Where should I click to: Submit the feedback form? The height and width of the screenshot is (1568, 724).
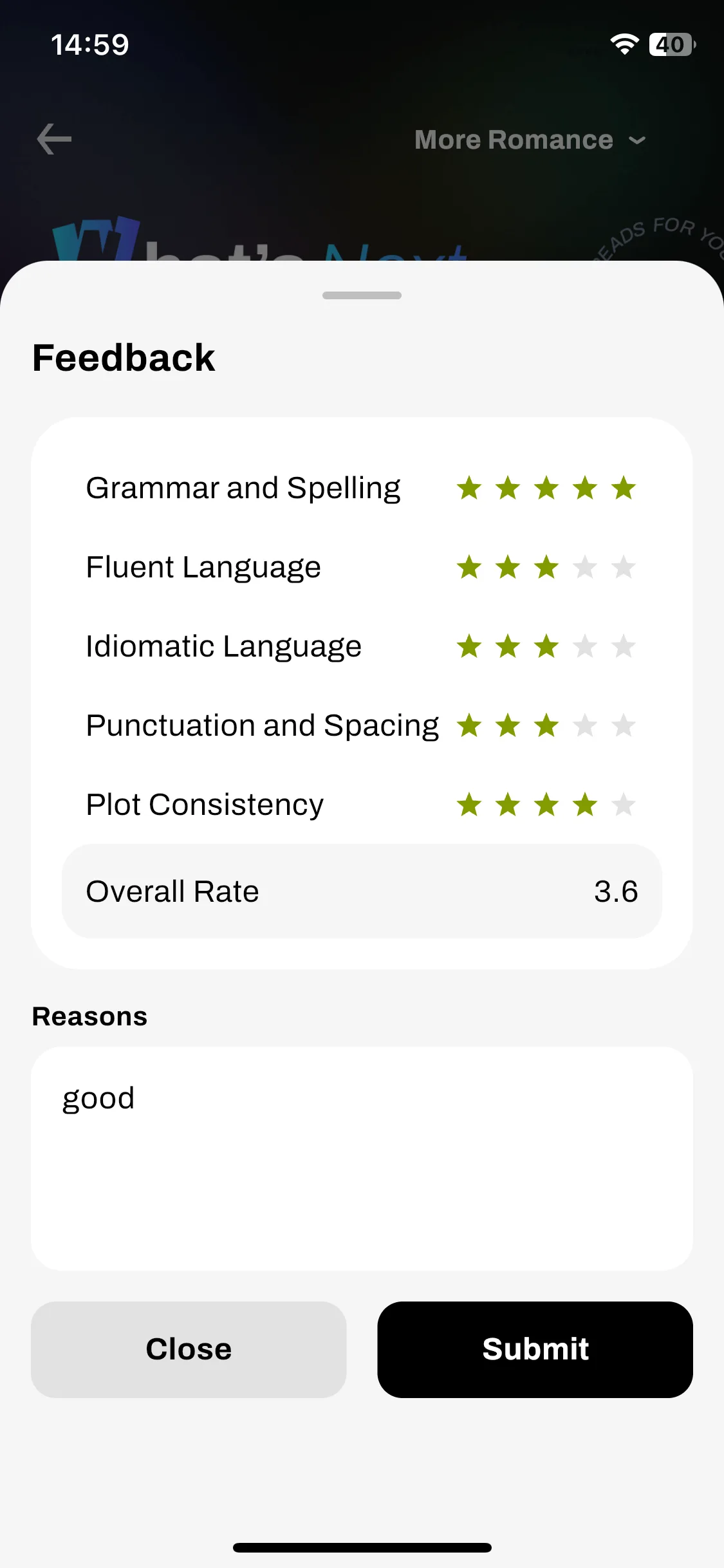point(535,1349)
